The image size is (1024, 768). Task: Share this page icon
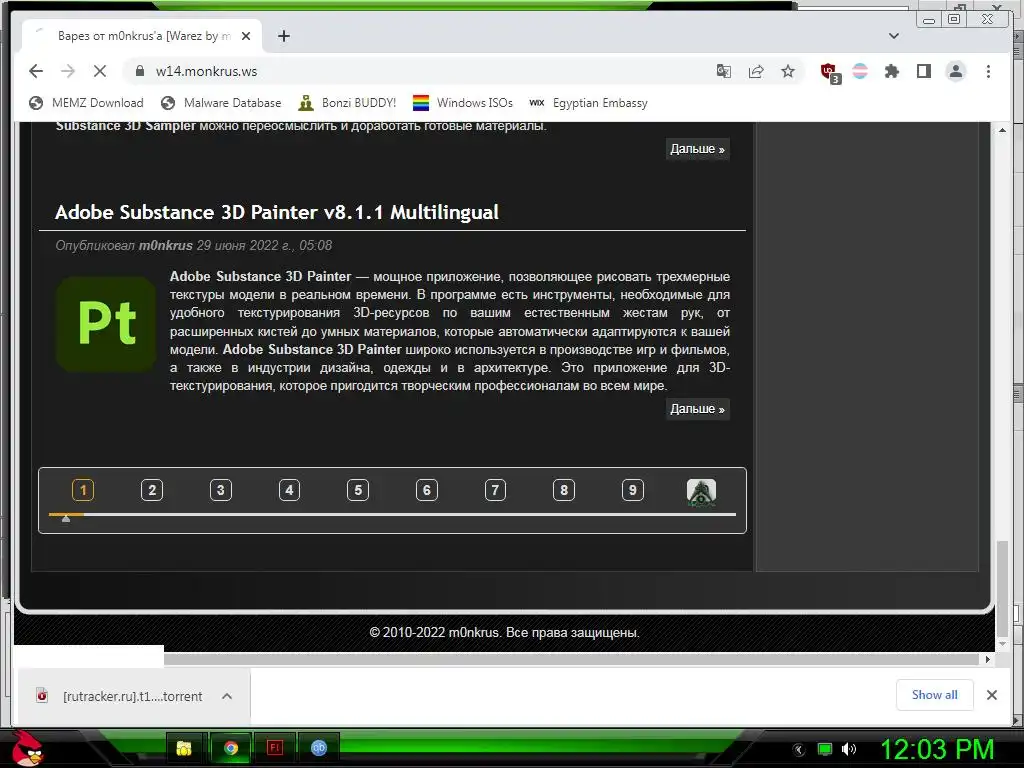coord(756,71)
